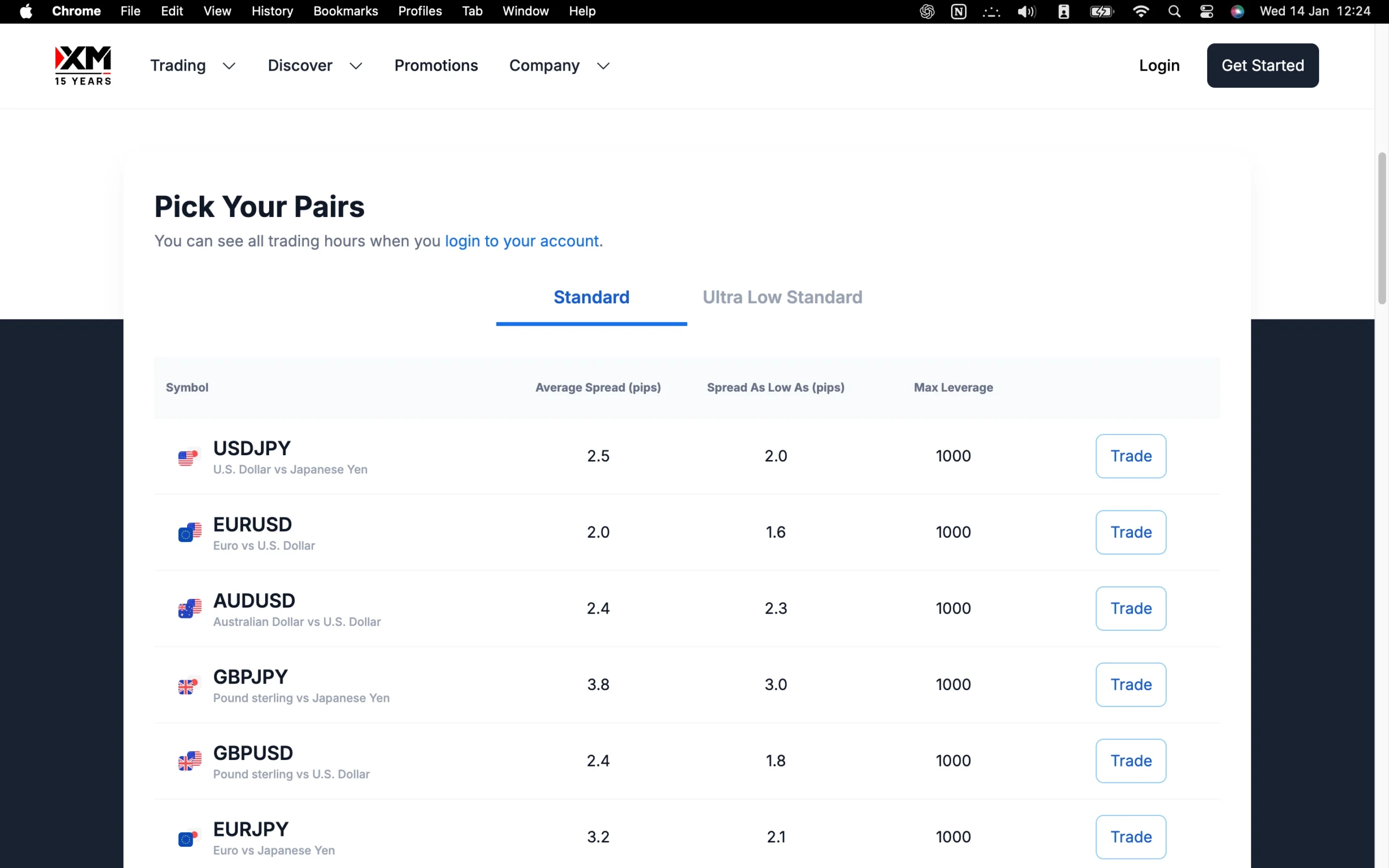Expand the Company navigation dropdown

[559, 66]
